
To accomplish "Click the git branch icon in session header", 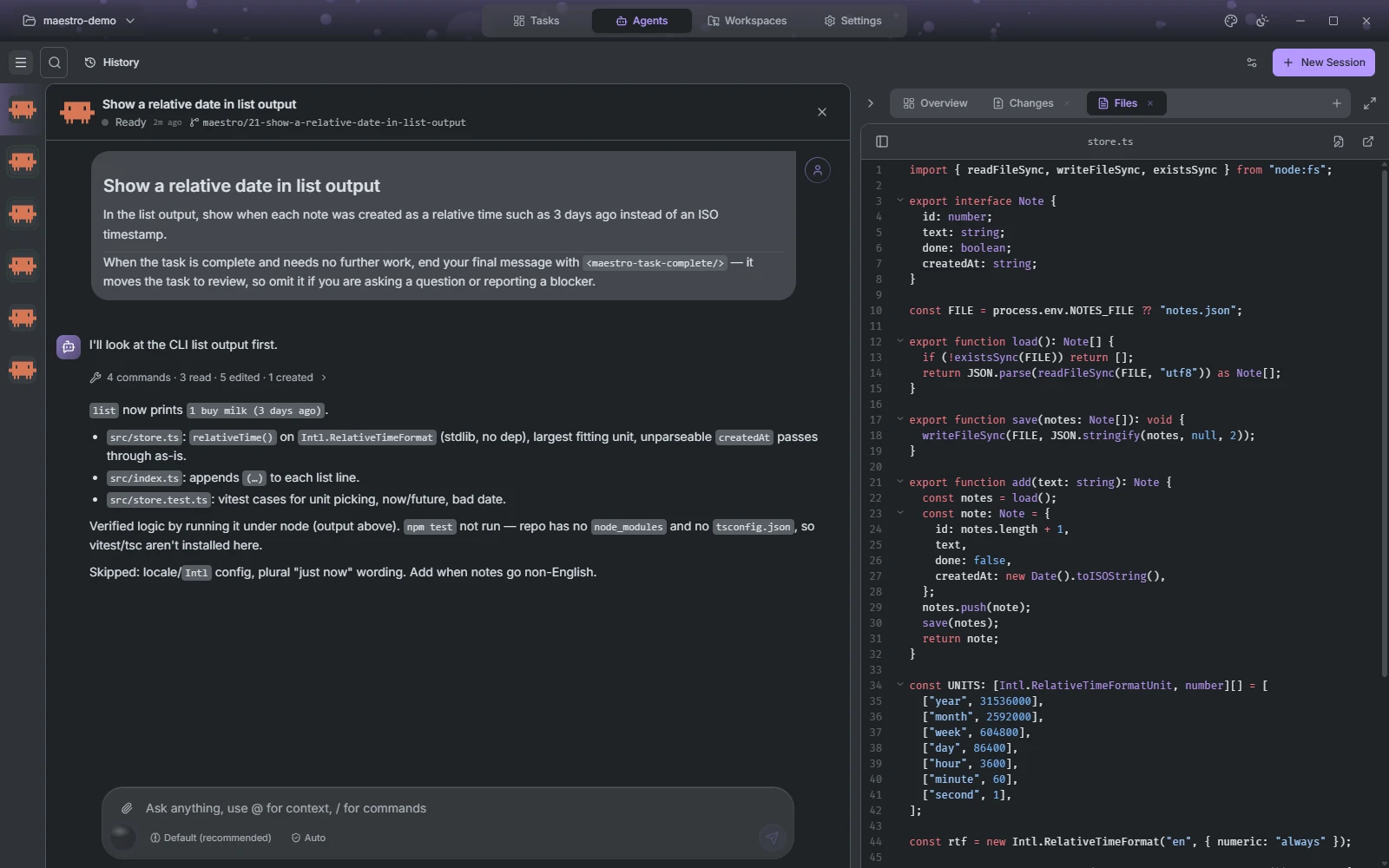I will point(194,122).
